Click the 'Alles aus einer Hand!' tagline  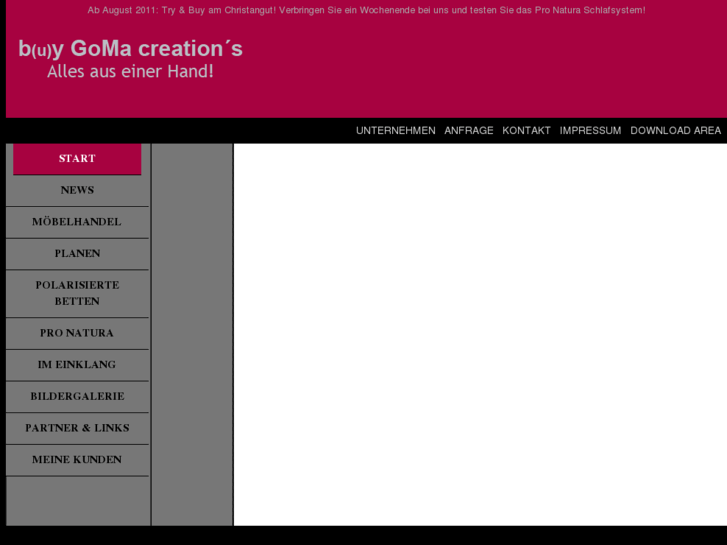(x=130, y=71)
